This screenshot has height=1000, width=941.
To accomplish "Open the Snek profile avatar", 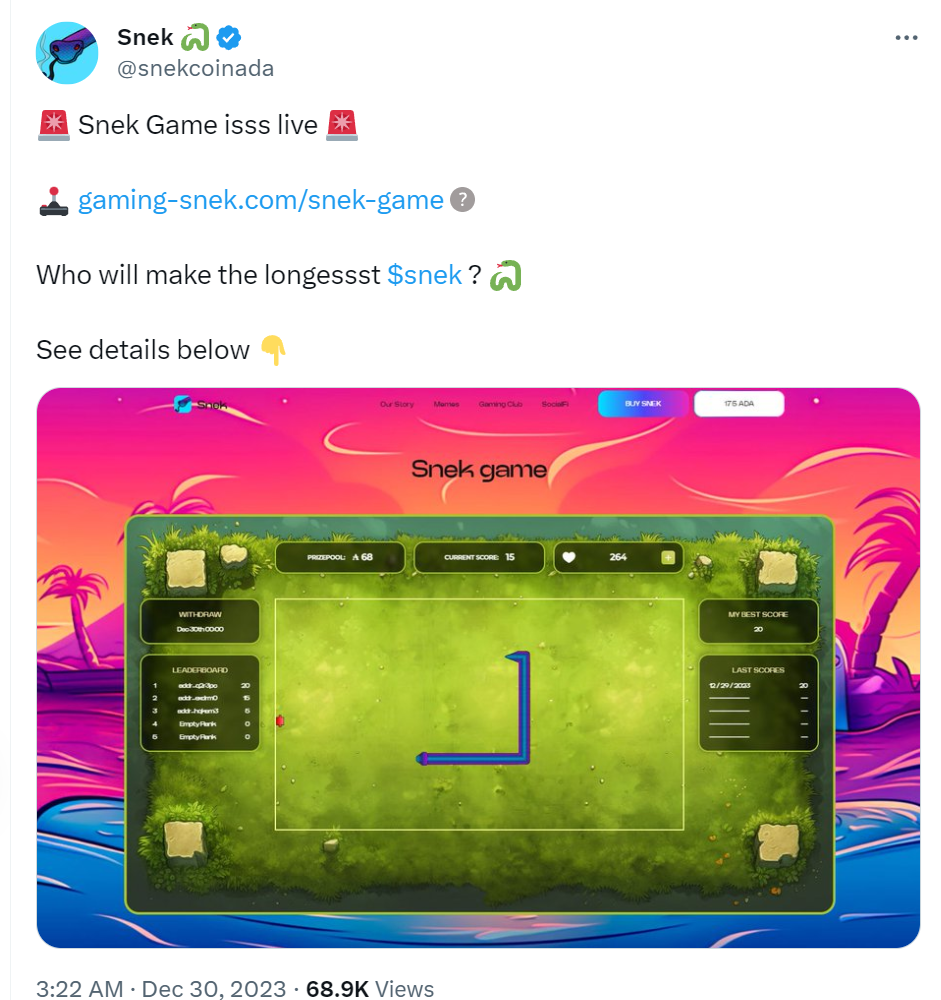I will tap(67, 53).
